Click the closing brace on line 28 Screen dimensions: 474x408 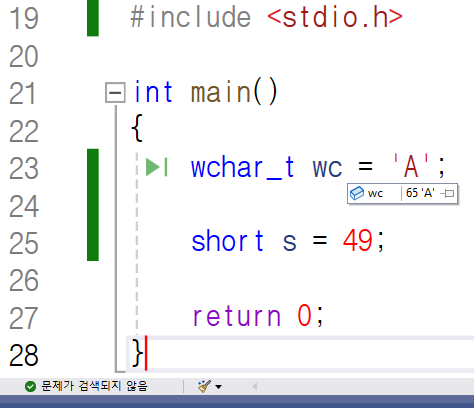[137, 353]
